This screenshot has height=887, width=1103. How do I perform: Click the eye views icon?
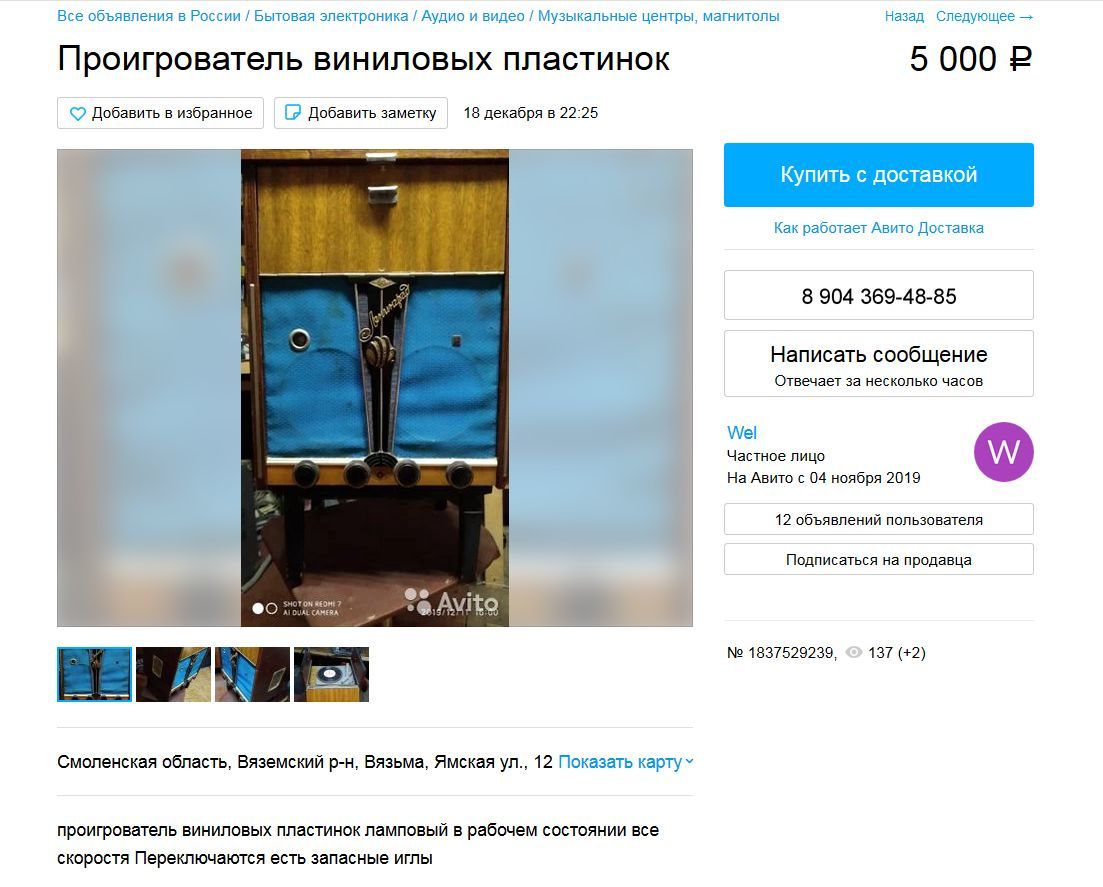853,652
